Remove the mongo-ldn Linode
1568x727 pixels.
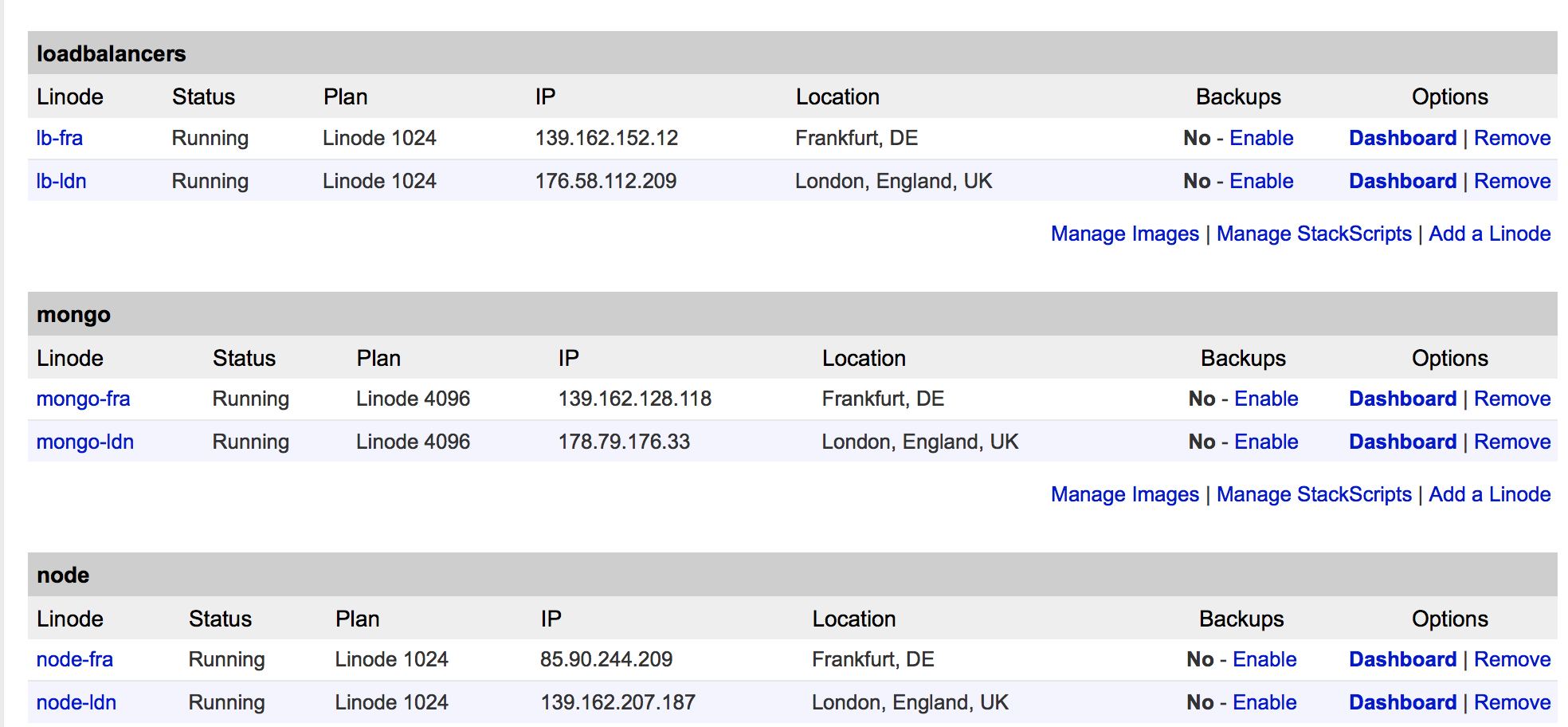pyautogui.click(x=1512, y=442)
